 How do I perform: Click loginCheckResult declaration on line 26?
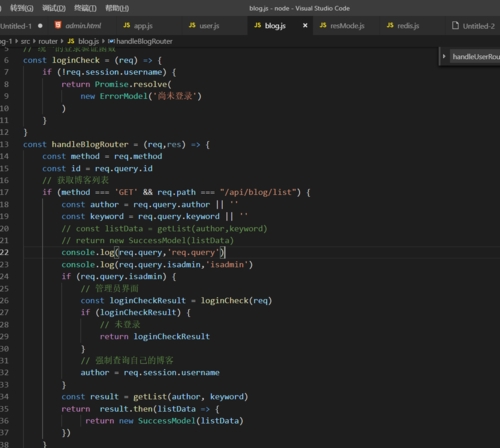(x=148, y=301)
